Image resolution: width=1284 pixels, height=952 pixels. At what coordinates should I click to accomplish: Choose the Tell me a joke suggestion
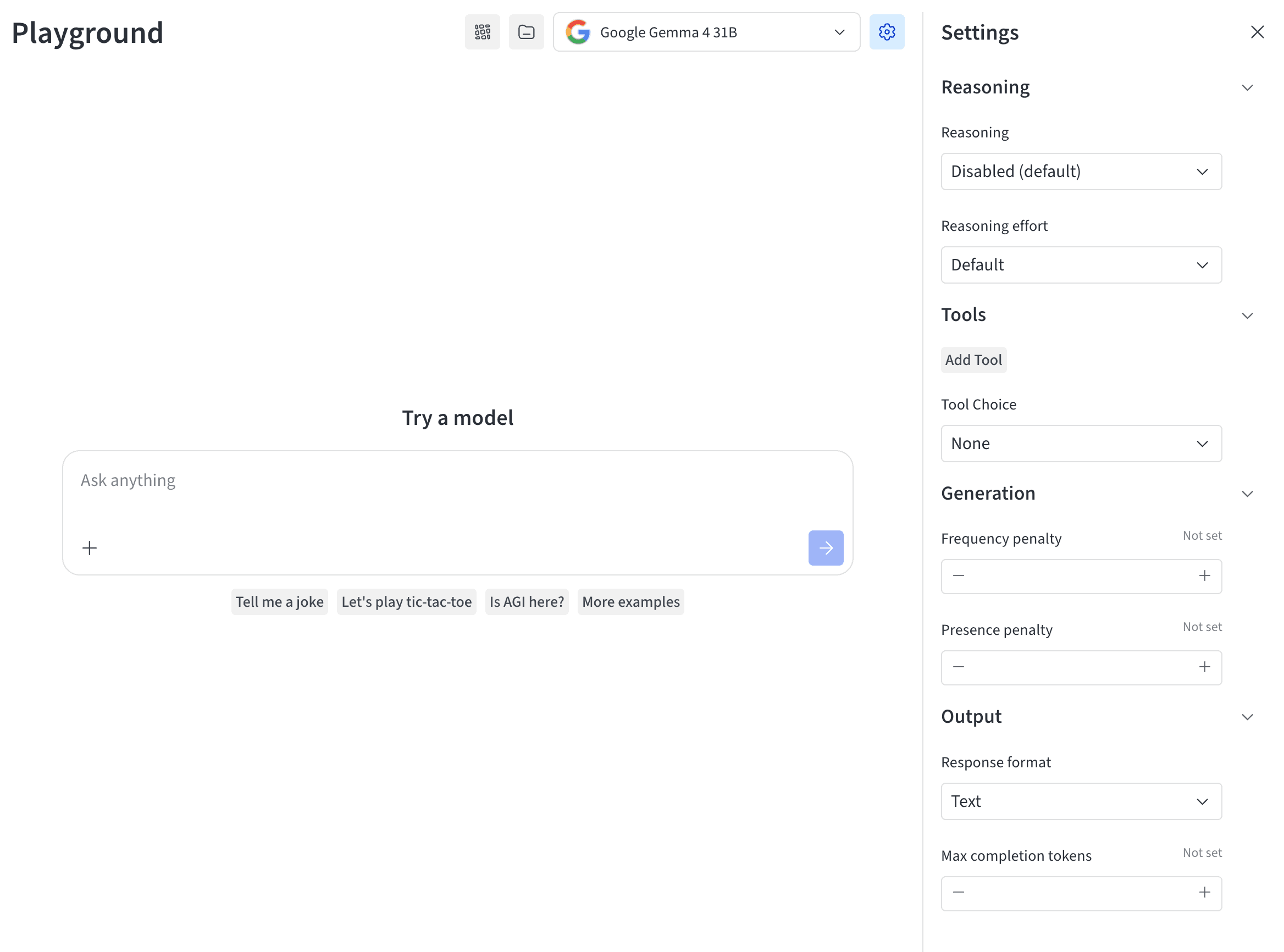[x=280, y=602]
